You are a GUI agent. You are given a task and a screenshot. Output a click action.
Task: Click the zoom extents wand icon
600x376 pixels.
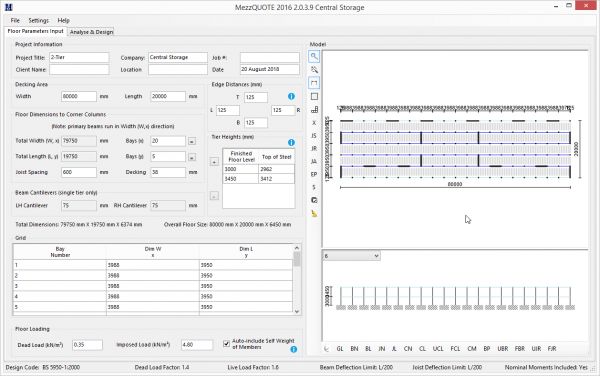(x=314, y=70)
